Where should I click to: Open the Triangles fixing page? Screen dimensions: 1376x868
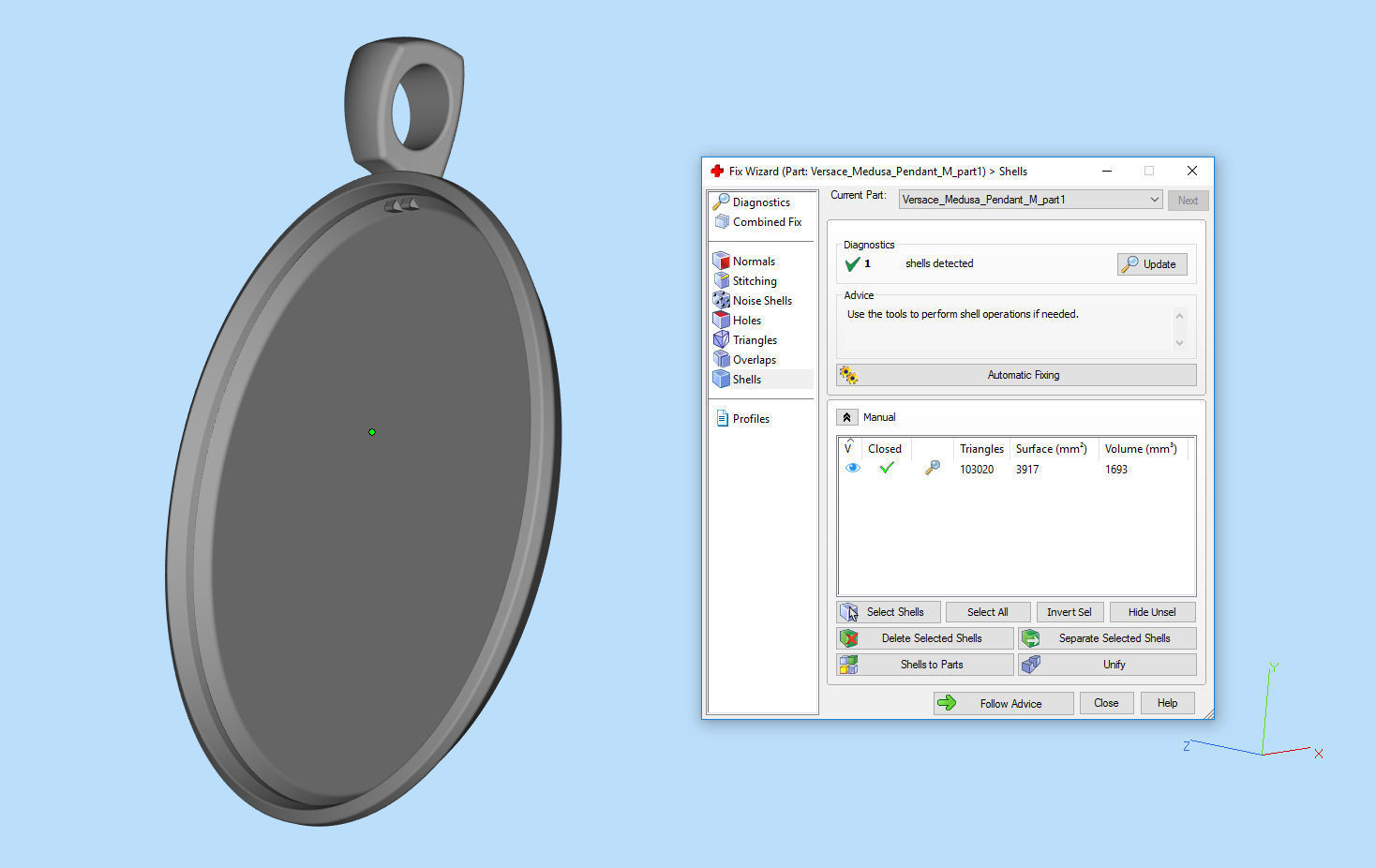coord(754,340)
